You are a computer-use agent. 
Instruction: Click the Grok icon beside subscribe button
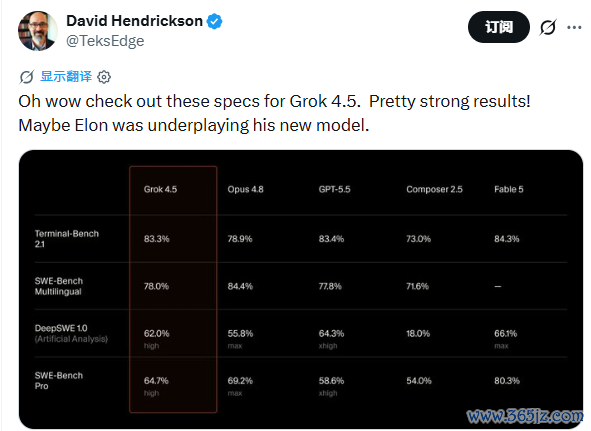point(548,27)
